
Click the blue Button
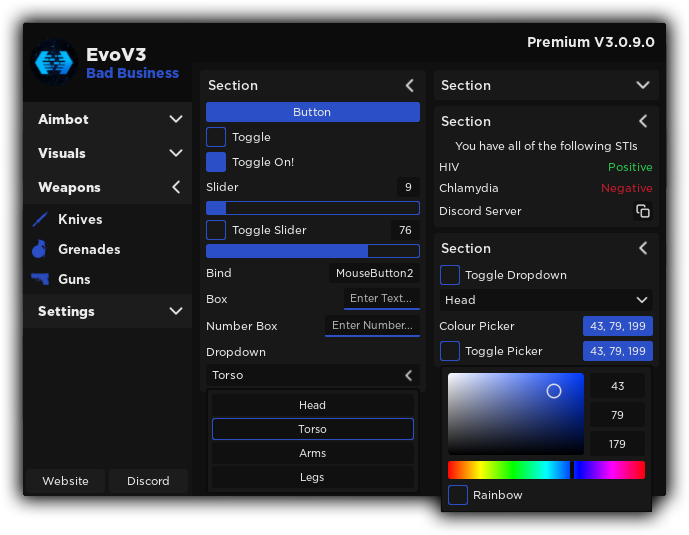pyautogui.click(x=313, y=112)
